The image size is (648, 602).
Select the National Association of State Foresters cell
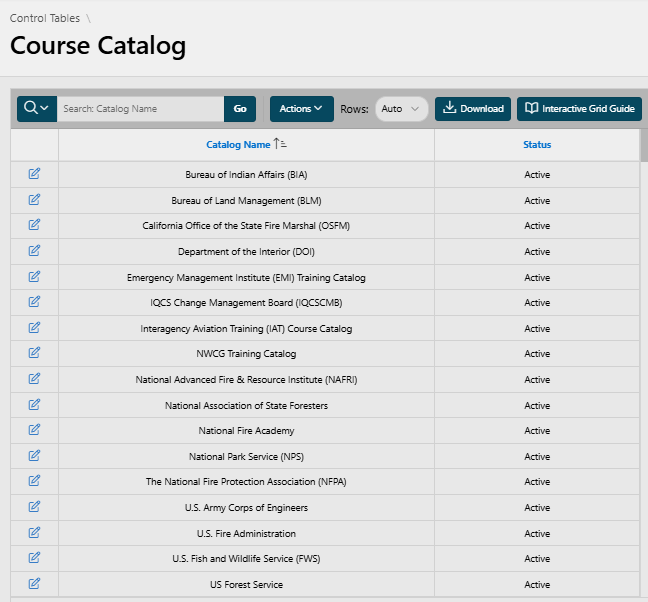tap(246, 406)
